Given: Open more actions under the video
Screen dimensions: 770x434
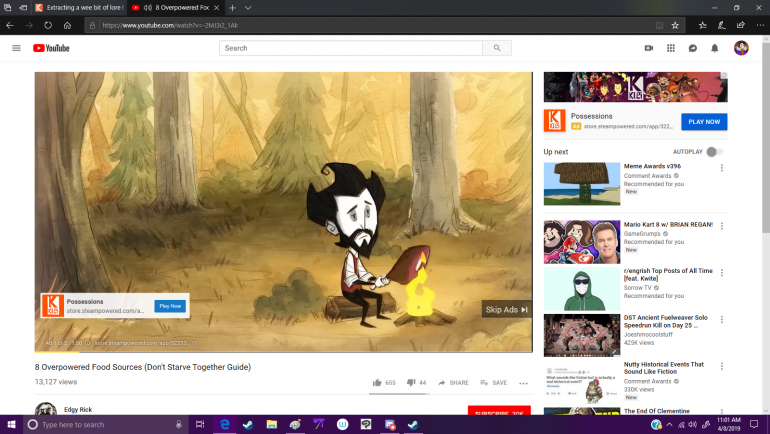Looking at the screenshot, I should tap(523, 383).
